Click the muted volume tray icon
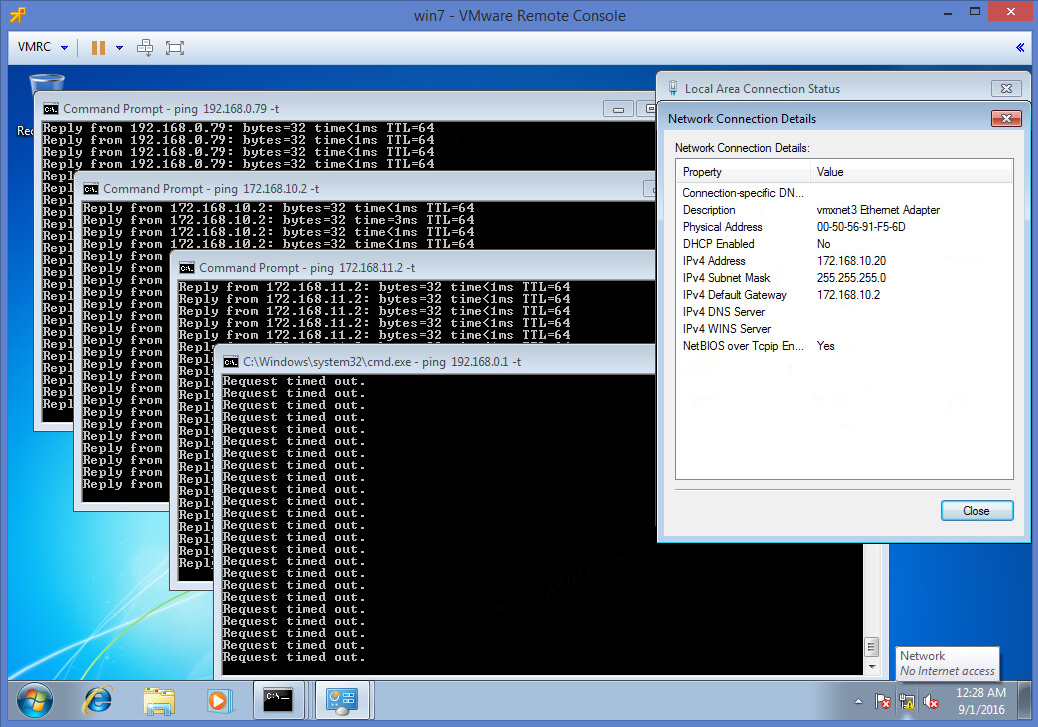The image size is (1038, 727). pyautogui.click(x=931, y=702)
